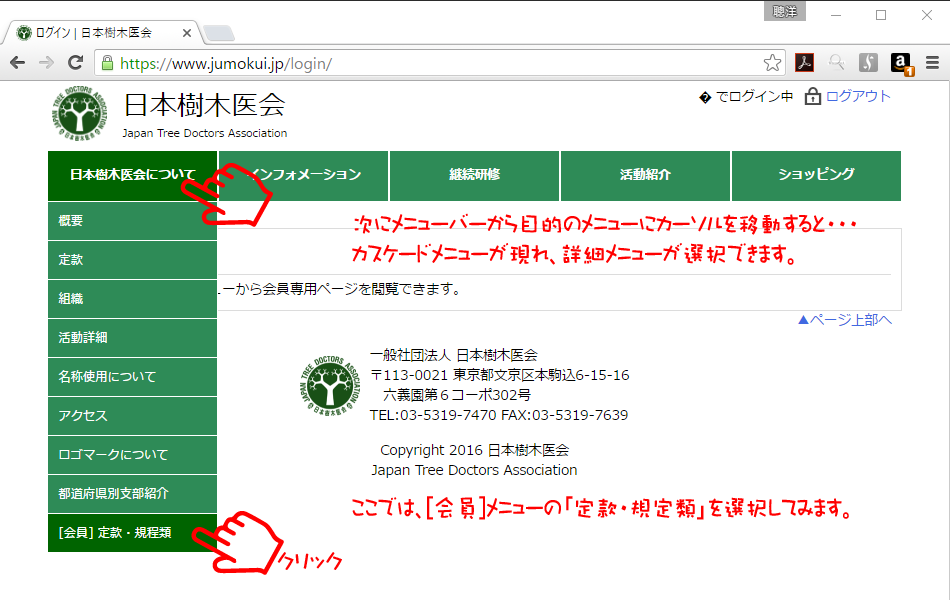Select [会員] 定款・規程類 menu item
950x600 pixels.
(132, 533)
